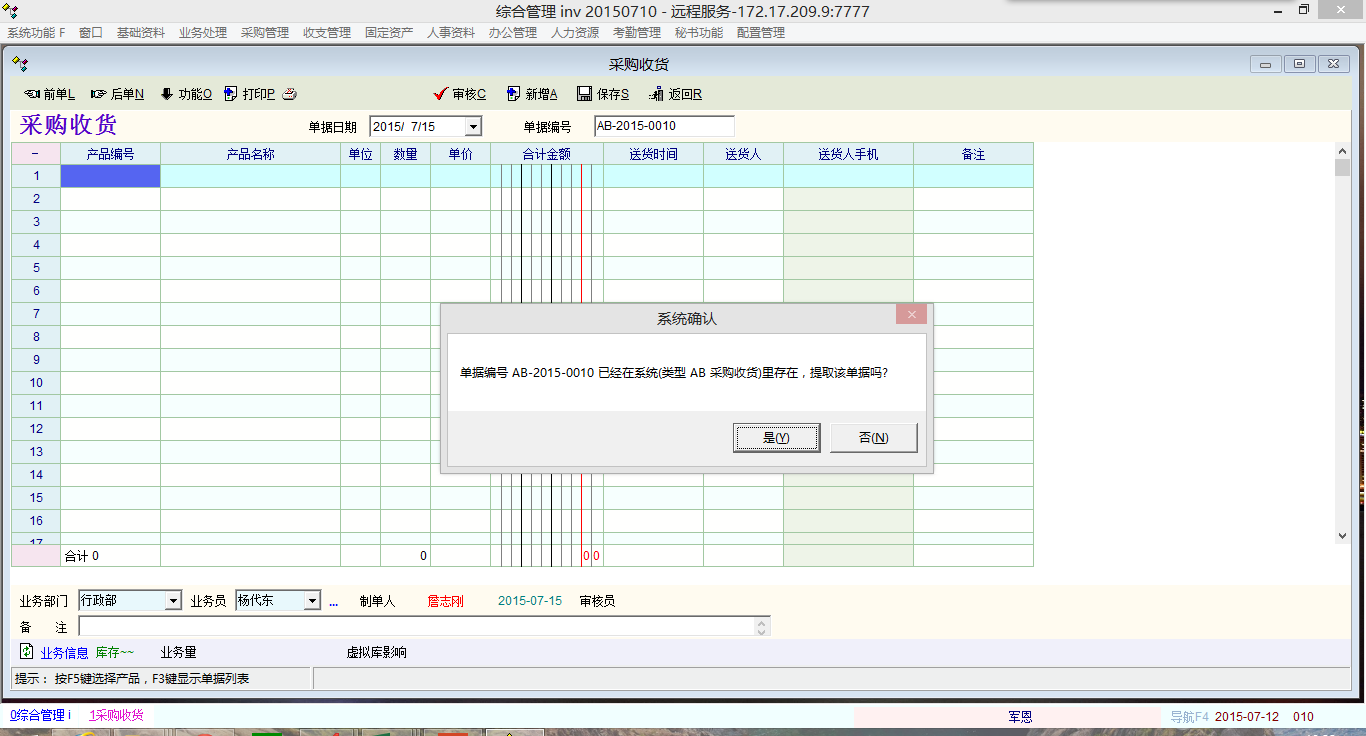The height and width of the screenshot is (736, 1366).
Task: Click the grid scrollbar down arrow
Action: click(x=1342, y=536)
